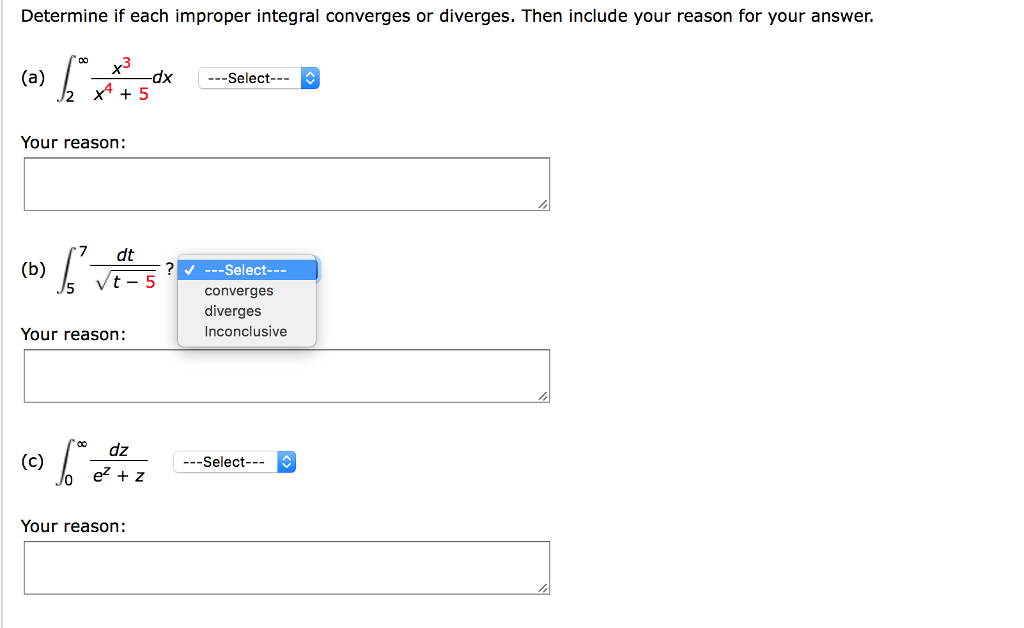The image size is (1024, 628).
Task: Click the resize handle of part (b) reason box
Action: (x=544, y=398)
